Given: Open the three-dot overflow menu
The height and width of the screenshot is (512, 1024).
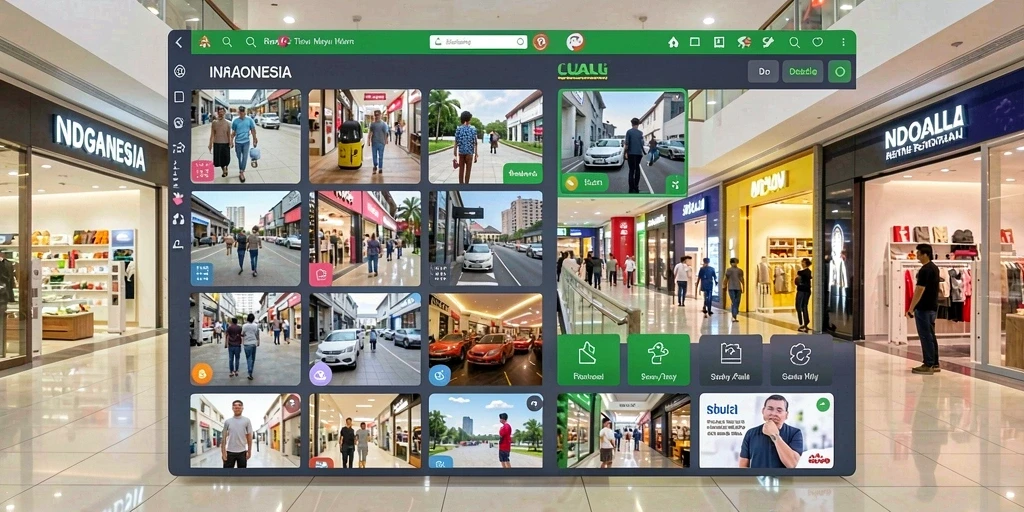Looking at the screenshot, I should (x=843, y=42).
